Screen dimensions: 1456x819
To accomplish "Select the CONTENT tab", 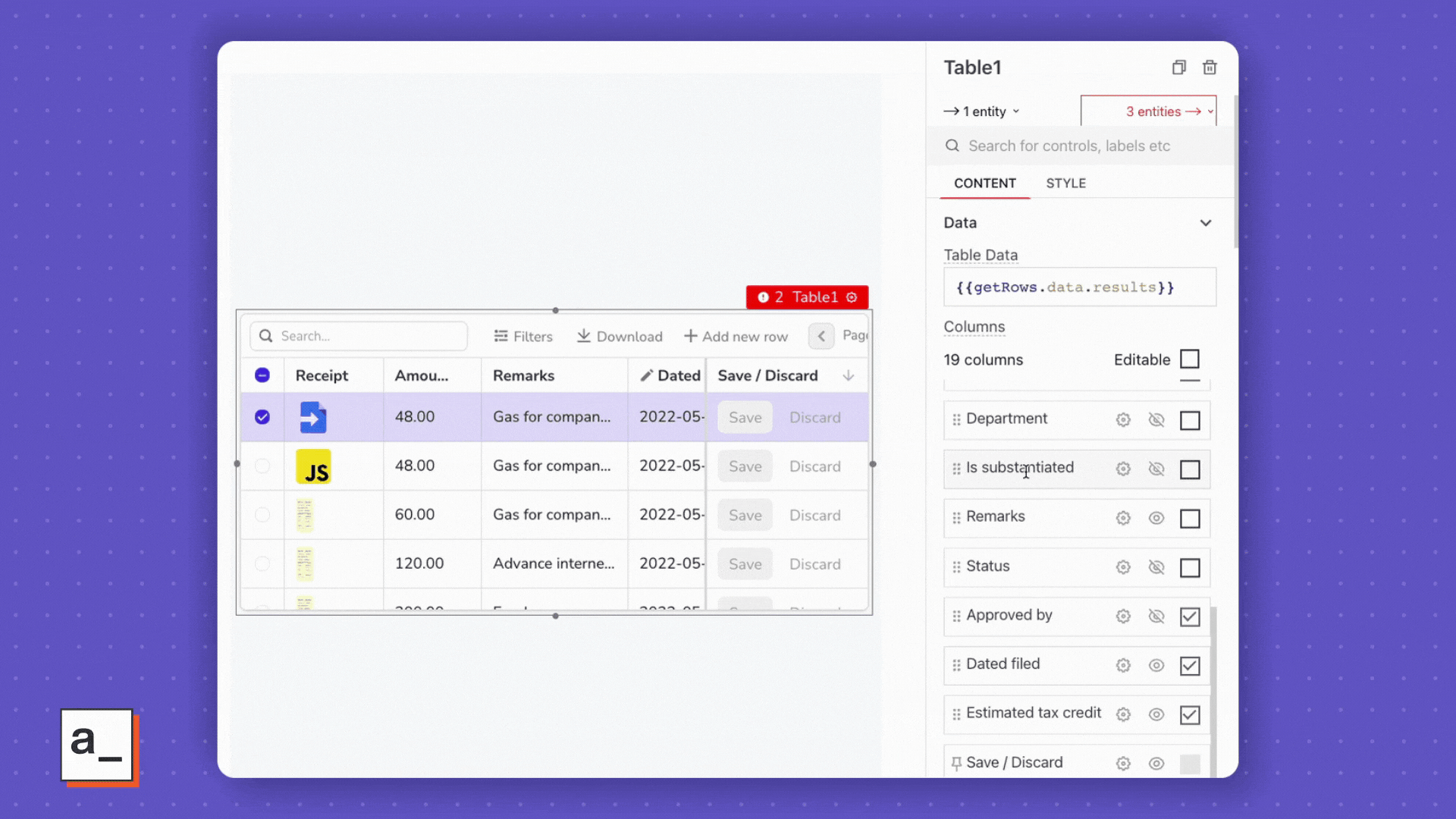I will 984,184.
